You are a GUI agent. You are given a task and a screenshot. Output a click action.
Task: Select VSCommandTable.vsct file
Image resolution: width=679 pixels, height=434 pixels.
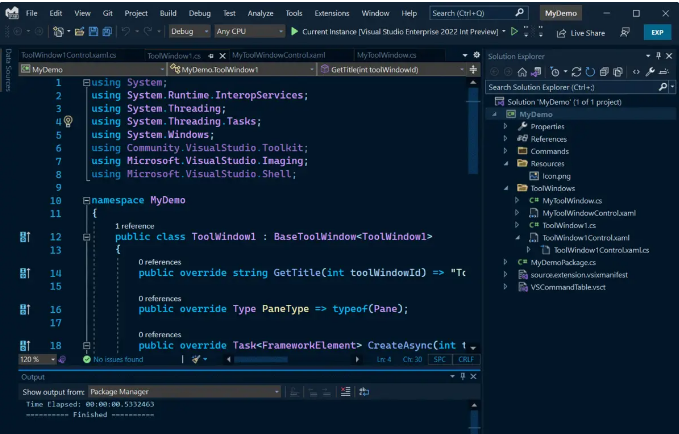[x=568, y=287]
